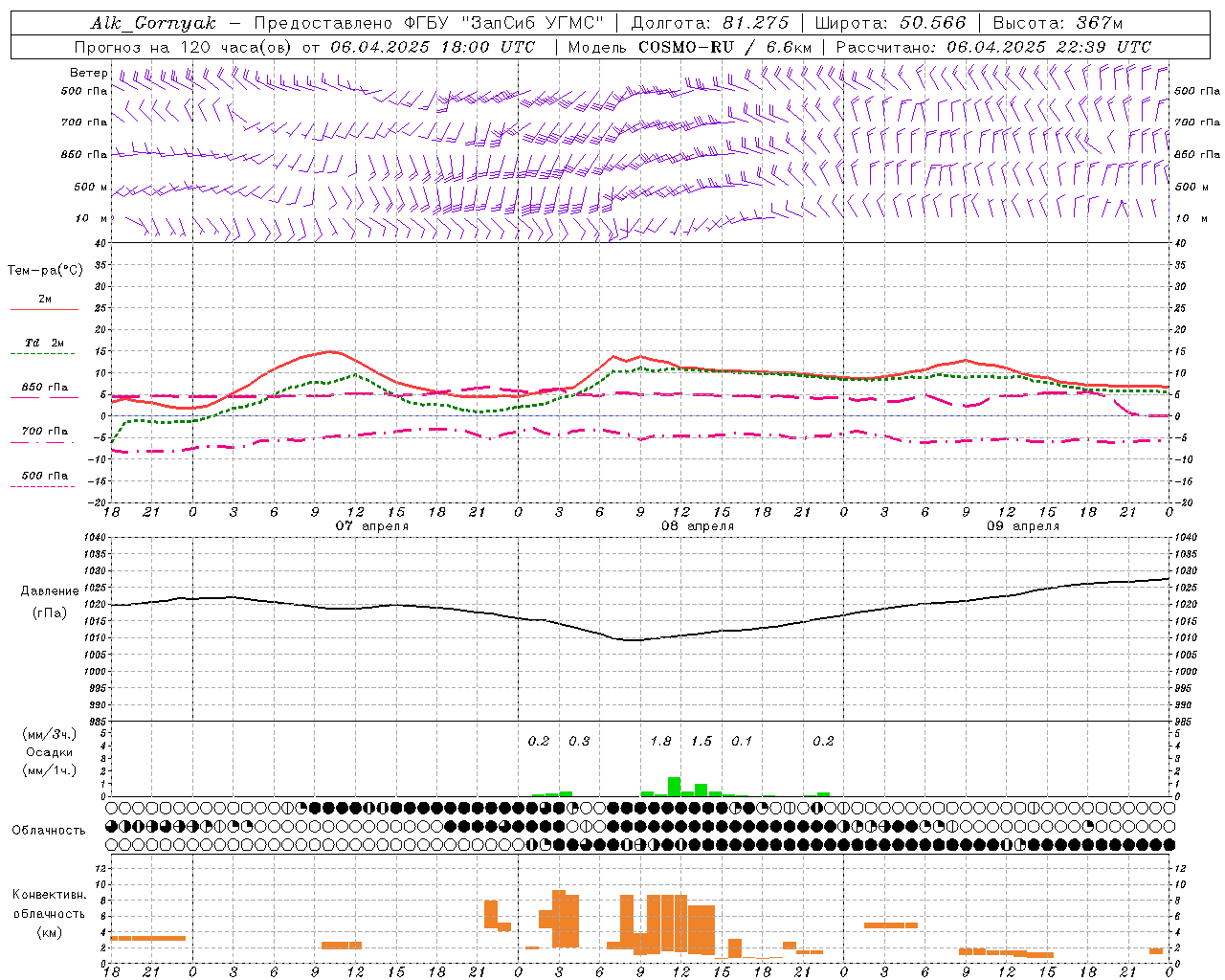This screenshot has height=980, width=1225.
Task: Click the precipitation value 0.1
Action: click(x=742, y=741)
